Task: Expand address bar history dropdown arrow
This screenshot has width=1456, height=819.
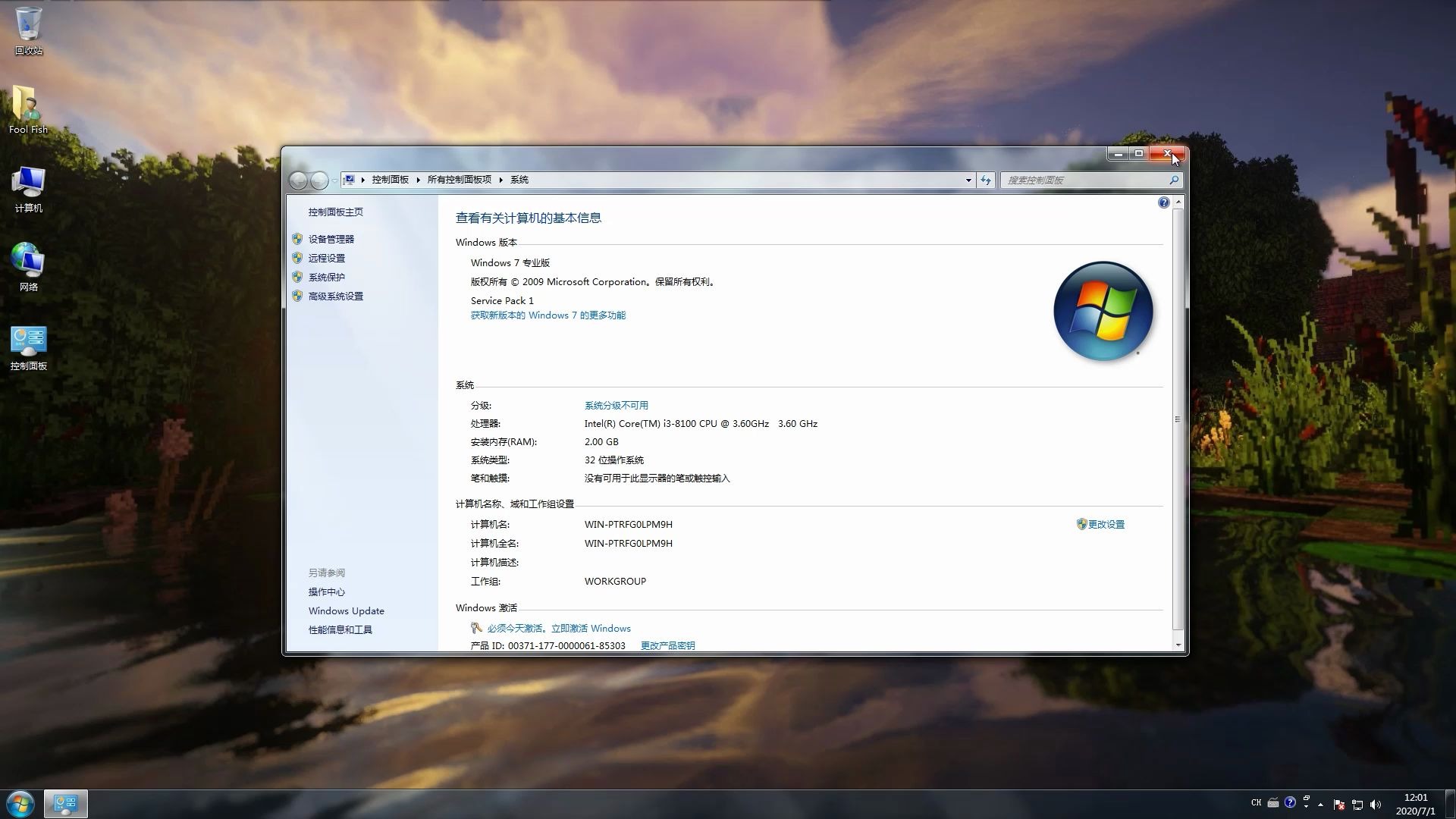Action: 968,180
